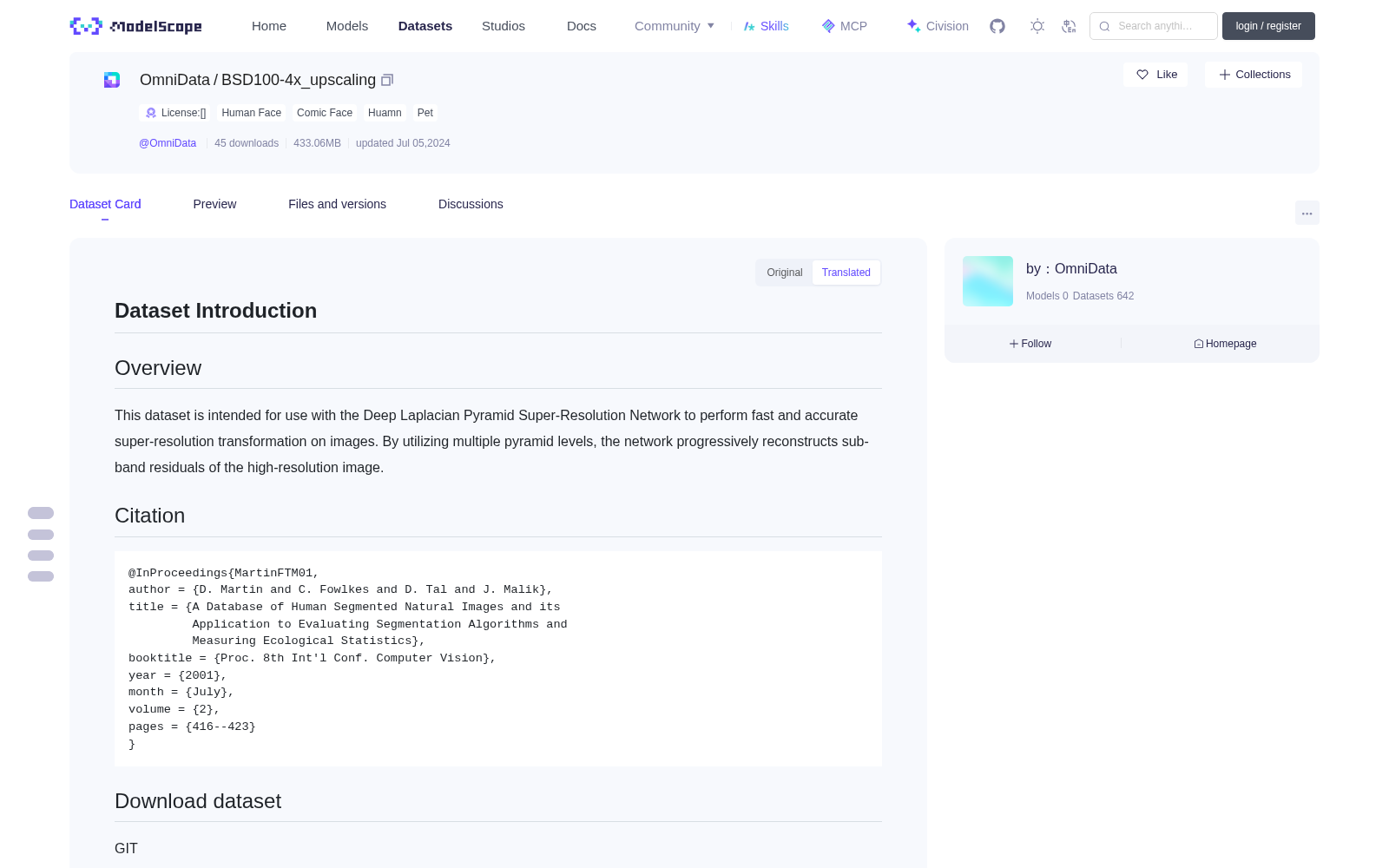Click the '45 downloads' text

(247, 143)
